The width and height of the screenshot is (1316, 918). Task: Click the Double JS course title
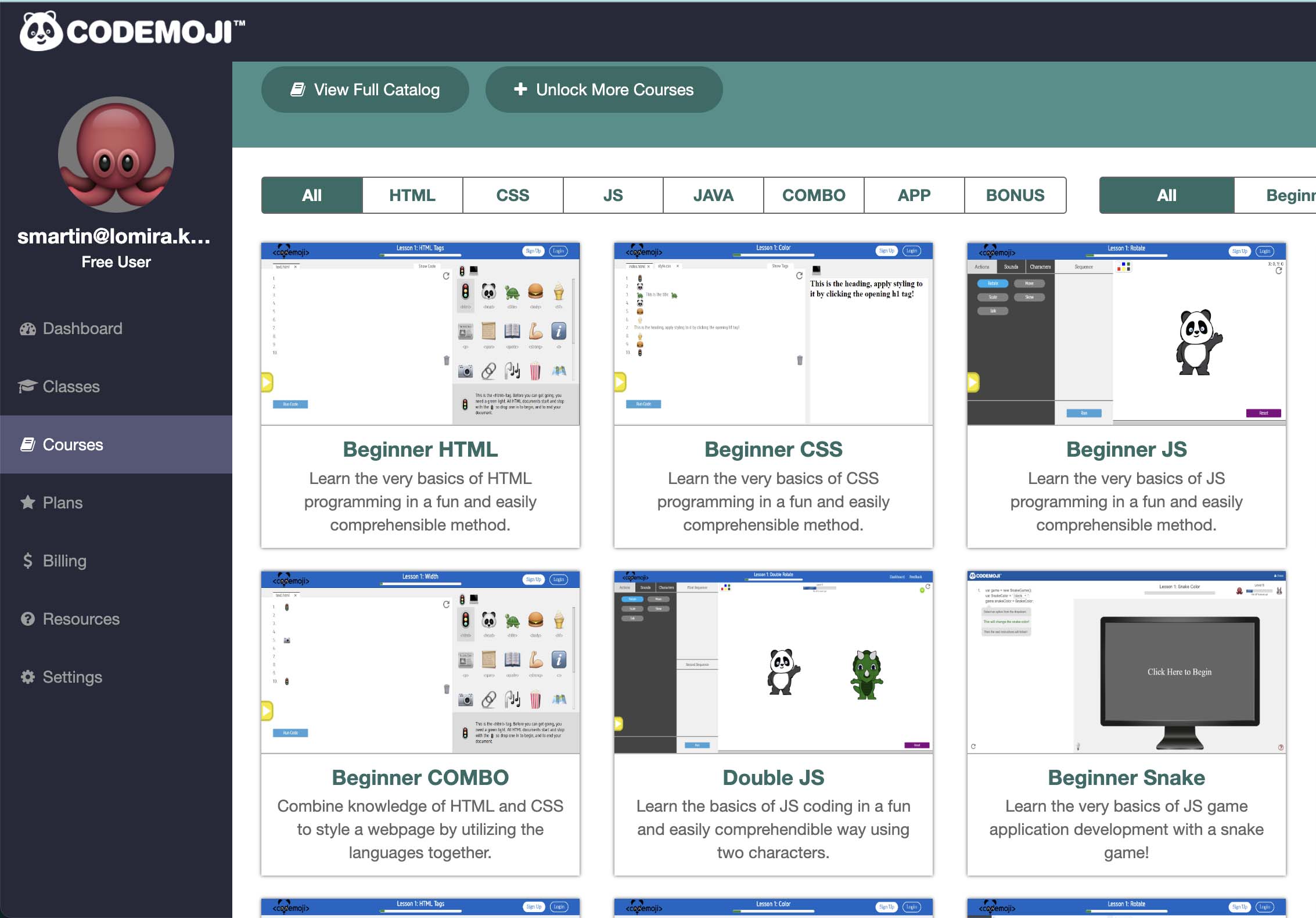tap(774, 777)
